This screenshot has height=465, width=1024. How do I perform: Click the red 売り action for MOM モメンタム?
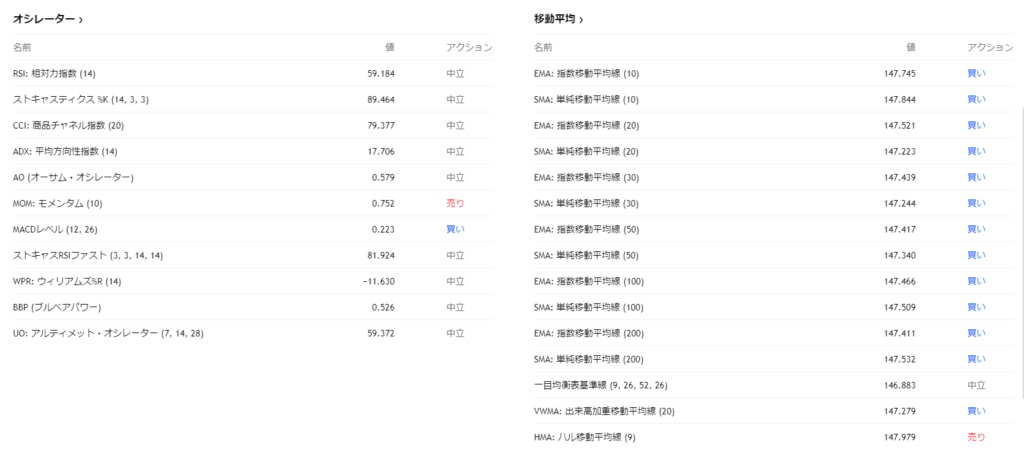[x=455, y=203]
